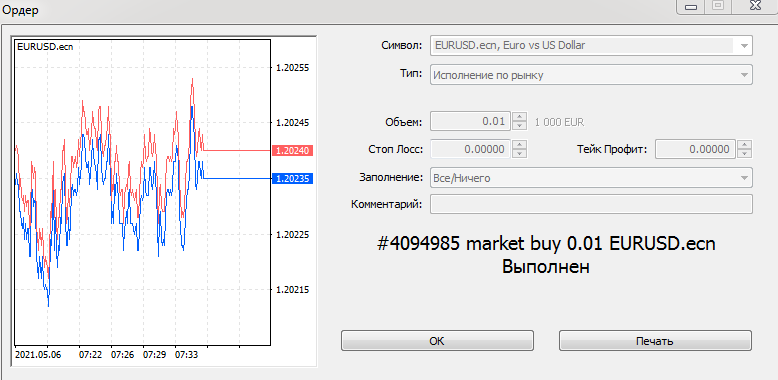Click the Печать button
Viewport: 778px width, 380px height.
(x=655, y=341)
